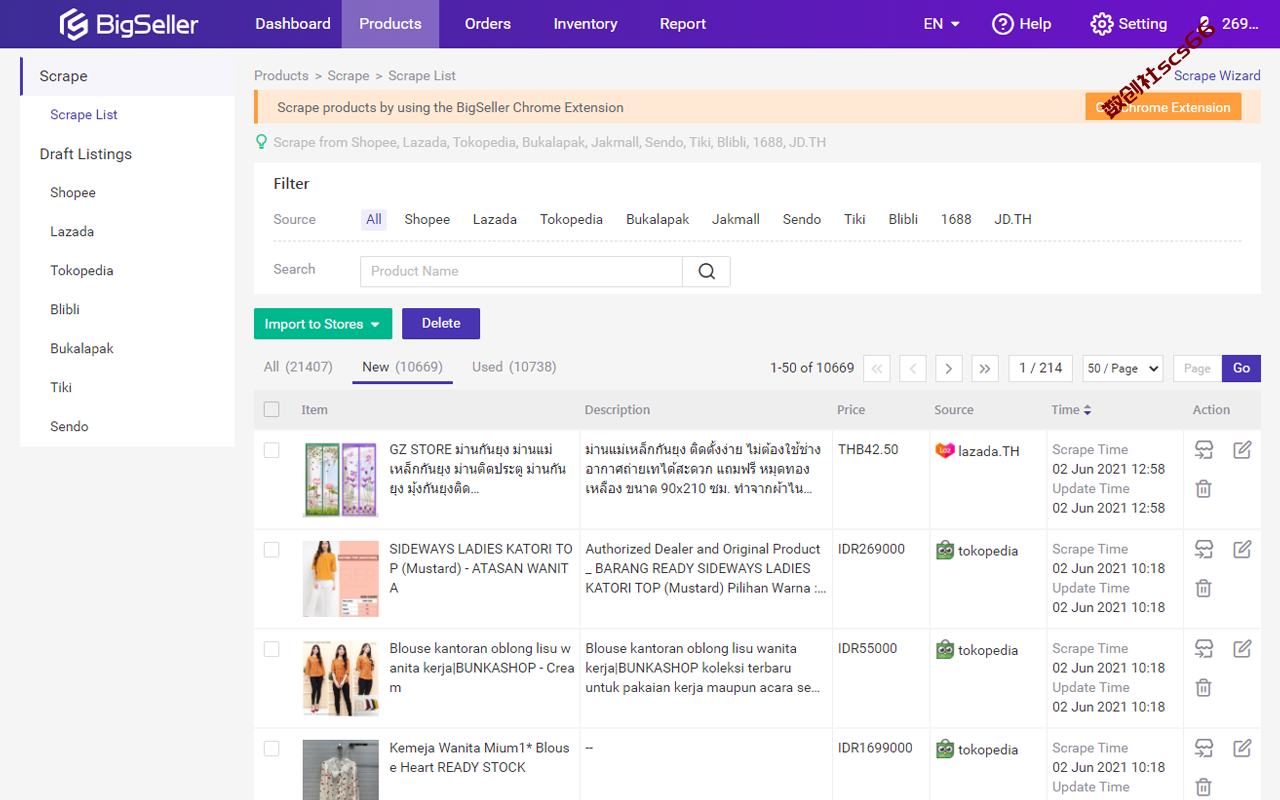Click the account user icon

[x=1205, y=24]
